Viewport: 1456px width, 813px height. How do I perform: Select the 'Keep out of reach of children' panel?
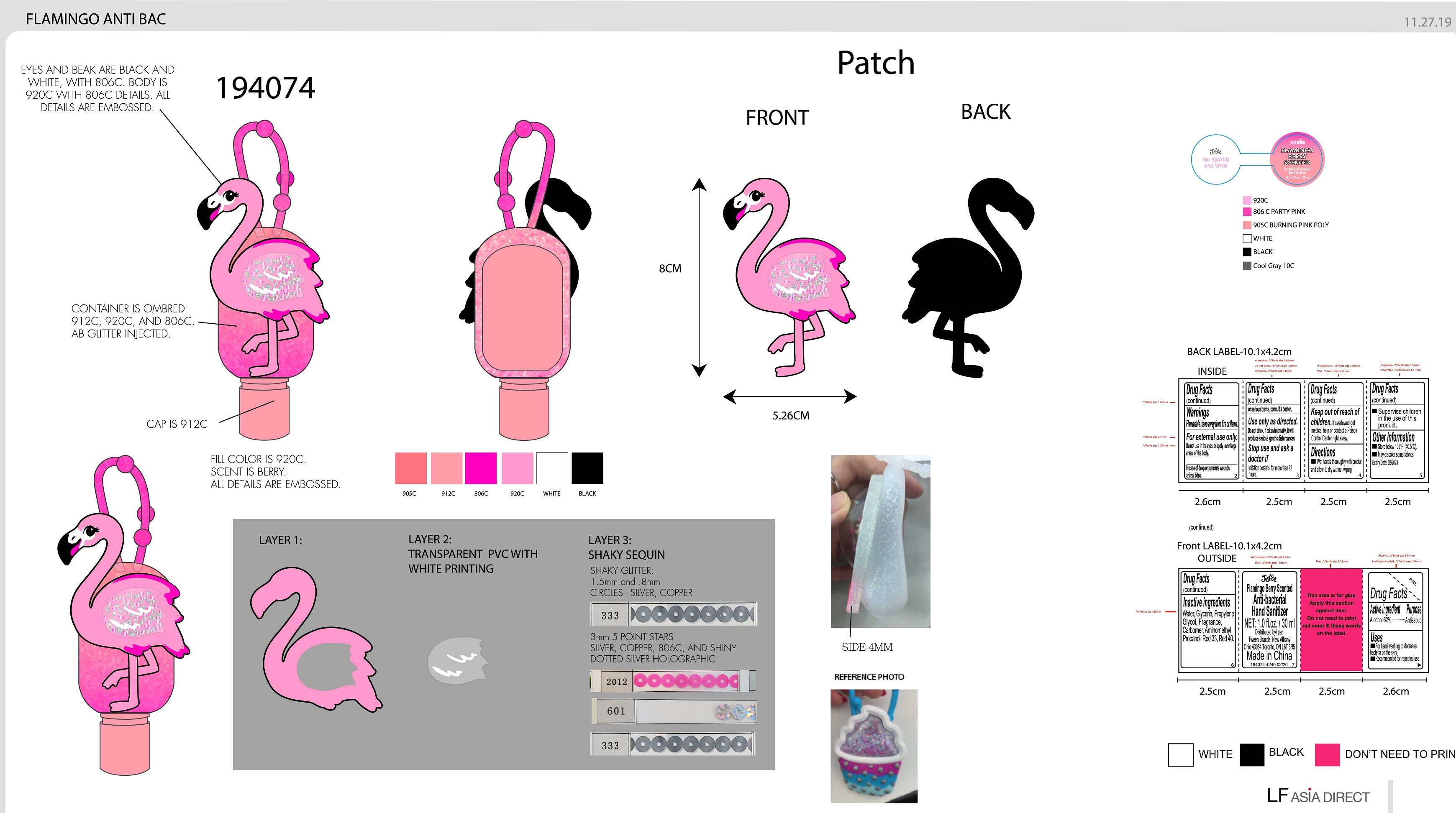click(1335, 430)
